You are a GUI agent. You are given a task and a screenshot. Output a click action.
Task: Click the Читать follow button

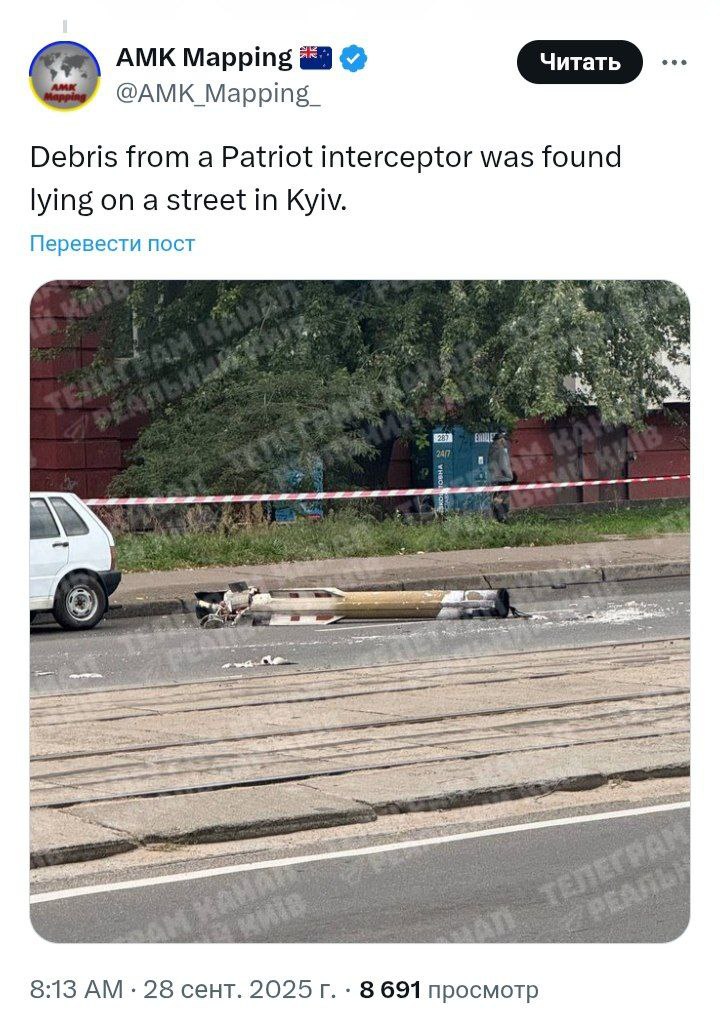tap(580, 62)
